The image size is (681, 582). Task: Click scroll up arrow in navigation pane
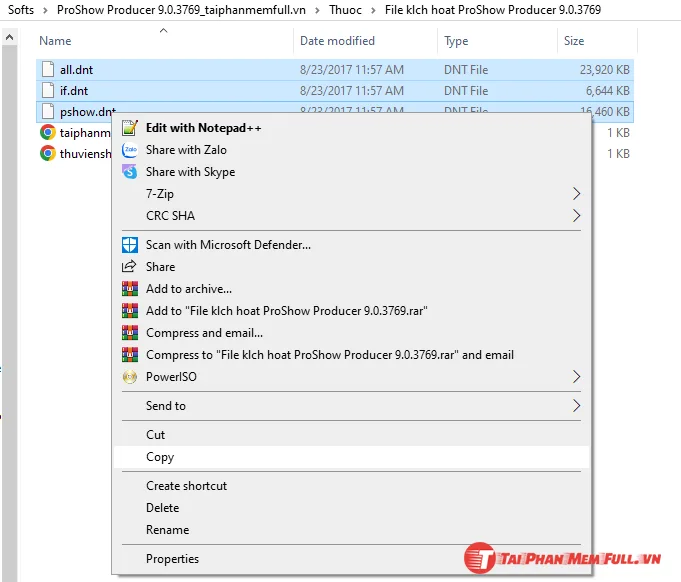pos(9,38)
